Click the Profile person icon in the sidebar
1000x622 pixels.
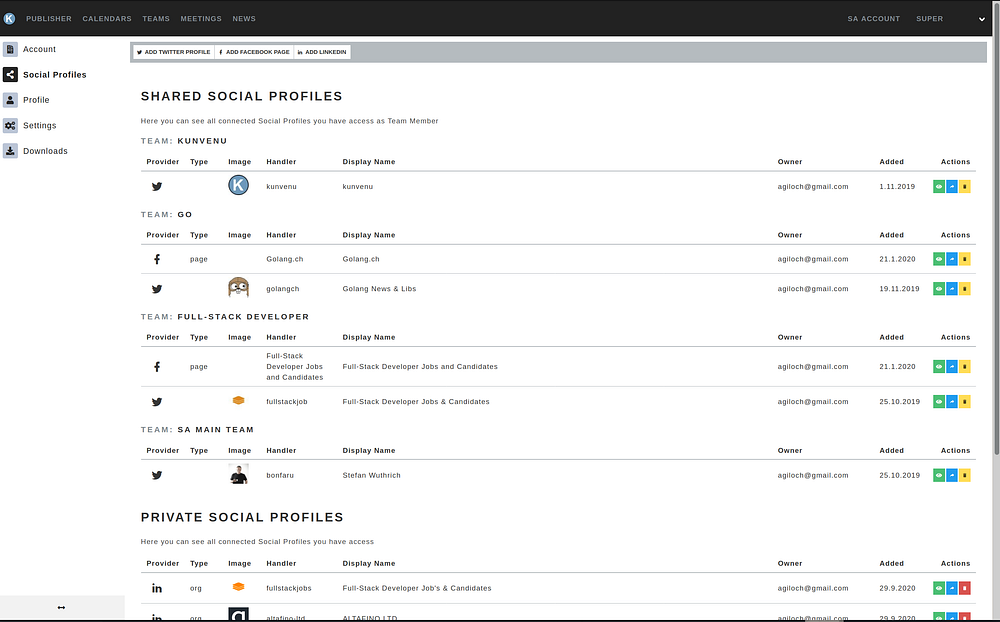coord(10,100)
